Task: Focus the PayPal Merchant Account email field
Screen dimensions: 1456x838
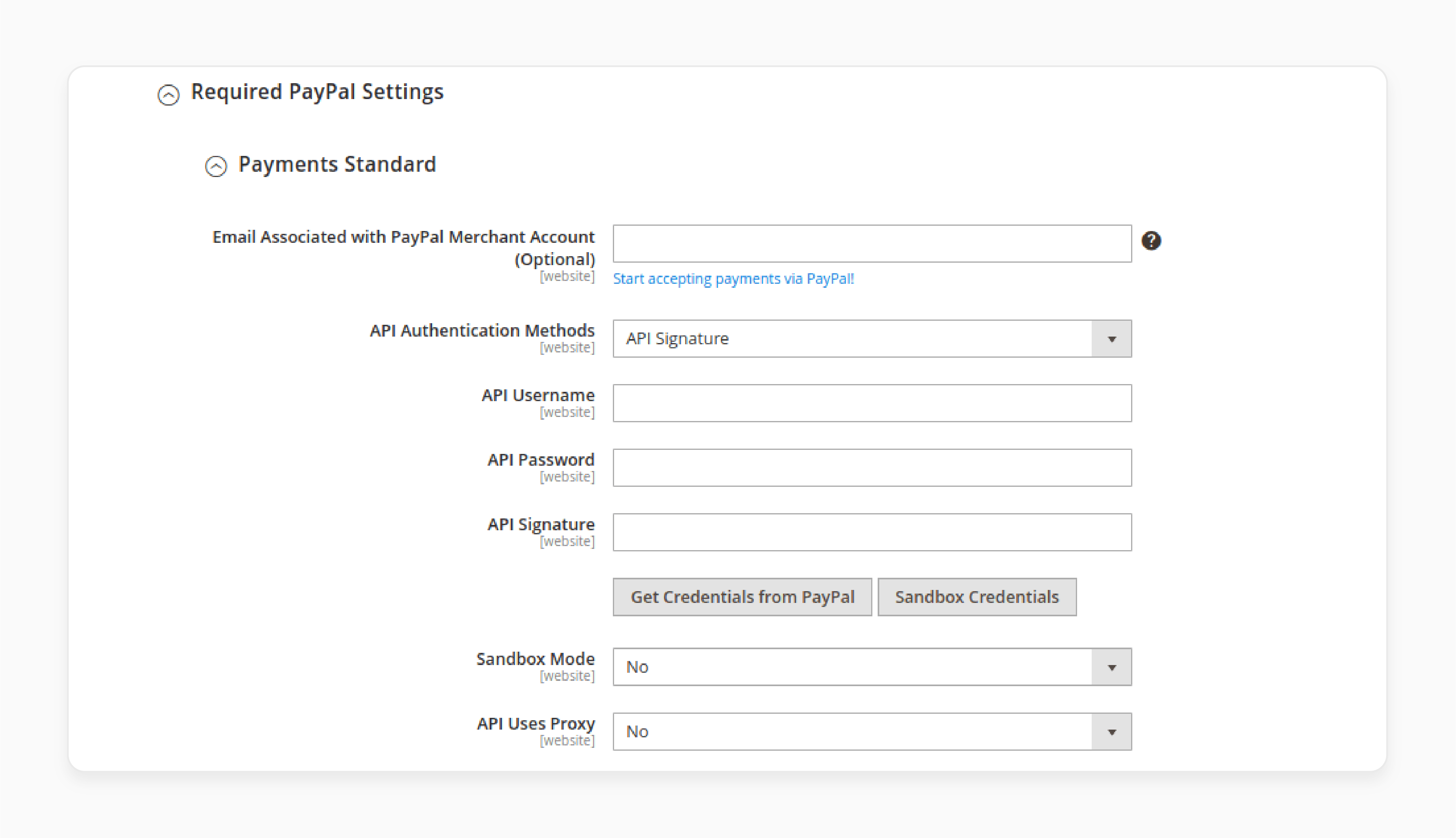Action: tap(872, 244)
